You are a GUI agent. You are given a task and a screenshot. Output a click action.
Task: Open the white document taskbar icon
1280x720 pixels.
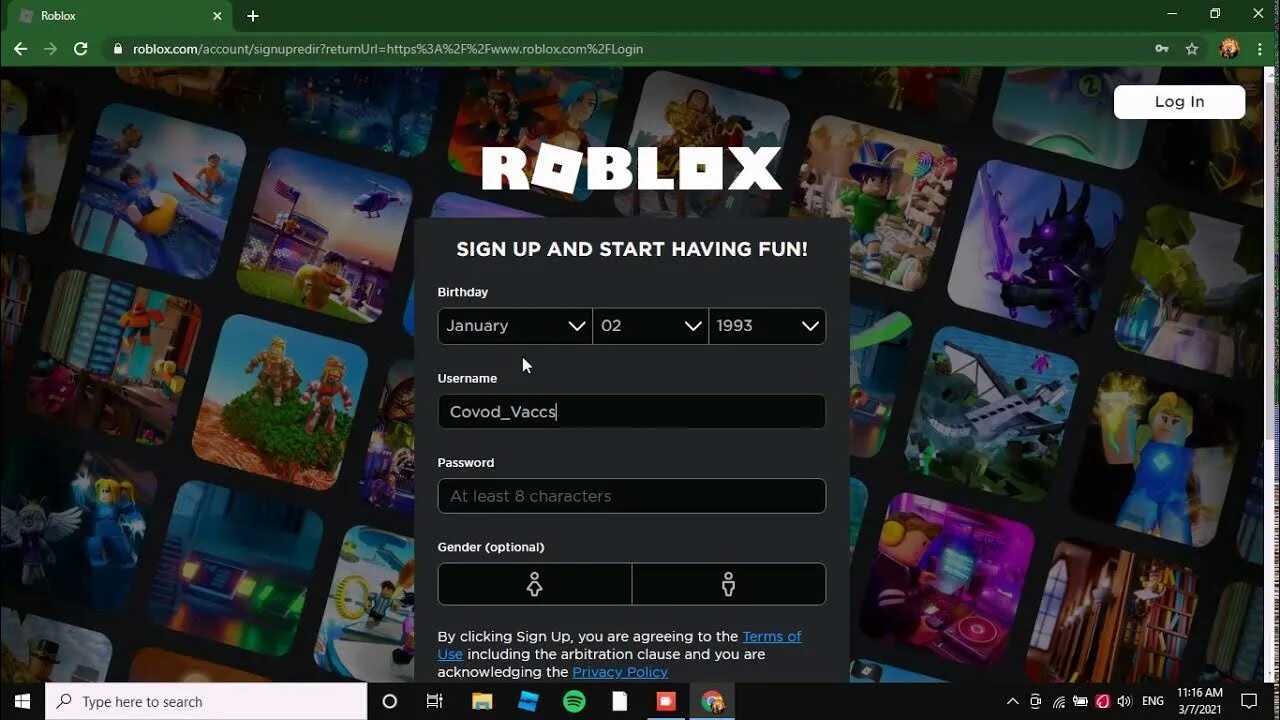coord(620,702)
